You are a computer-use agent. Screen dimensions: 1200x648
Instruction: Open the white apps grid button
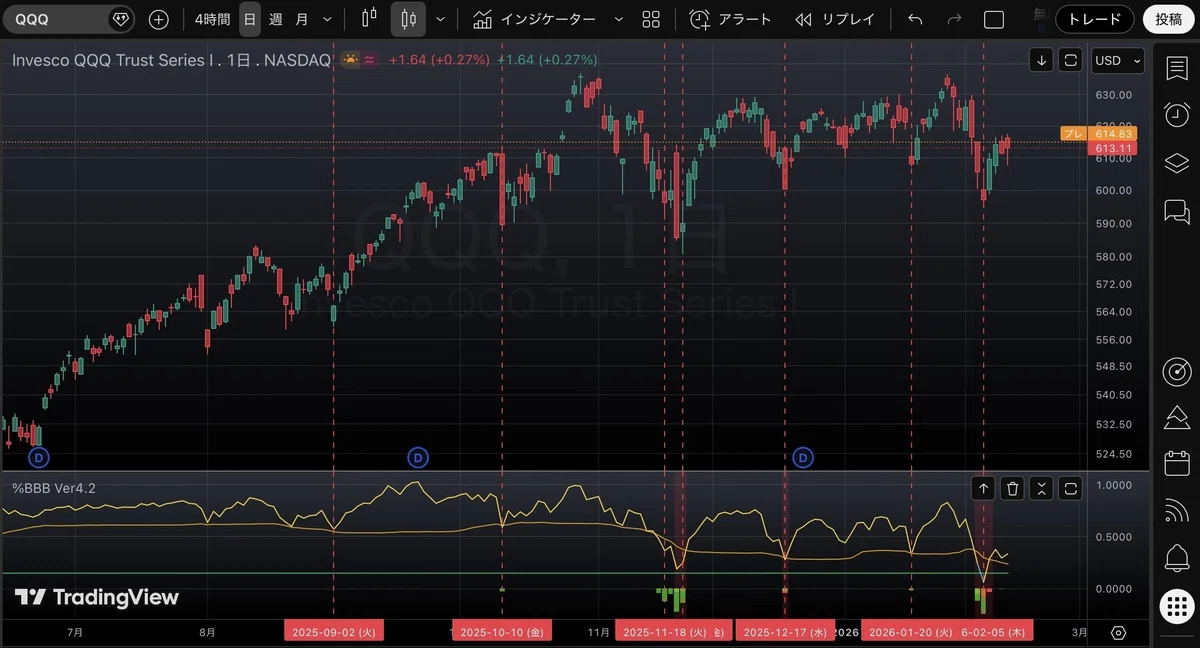pos(1177,606)
